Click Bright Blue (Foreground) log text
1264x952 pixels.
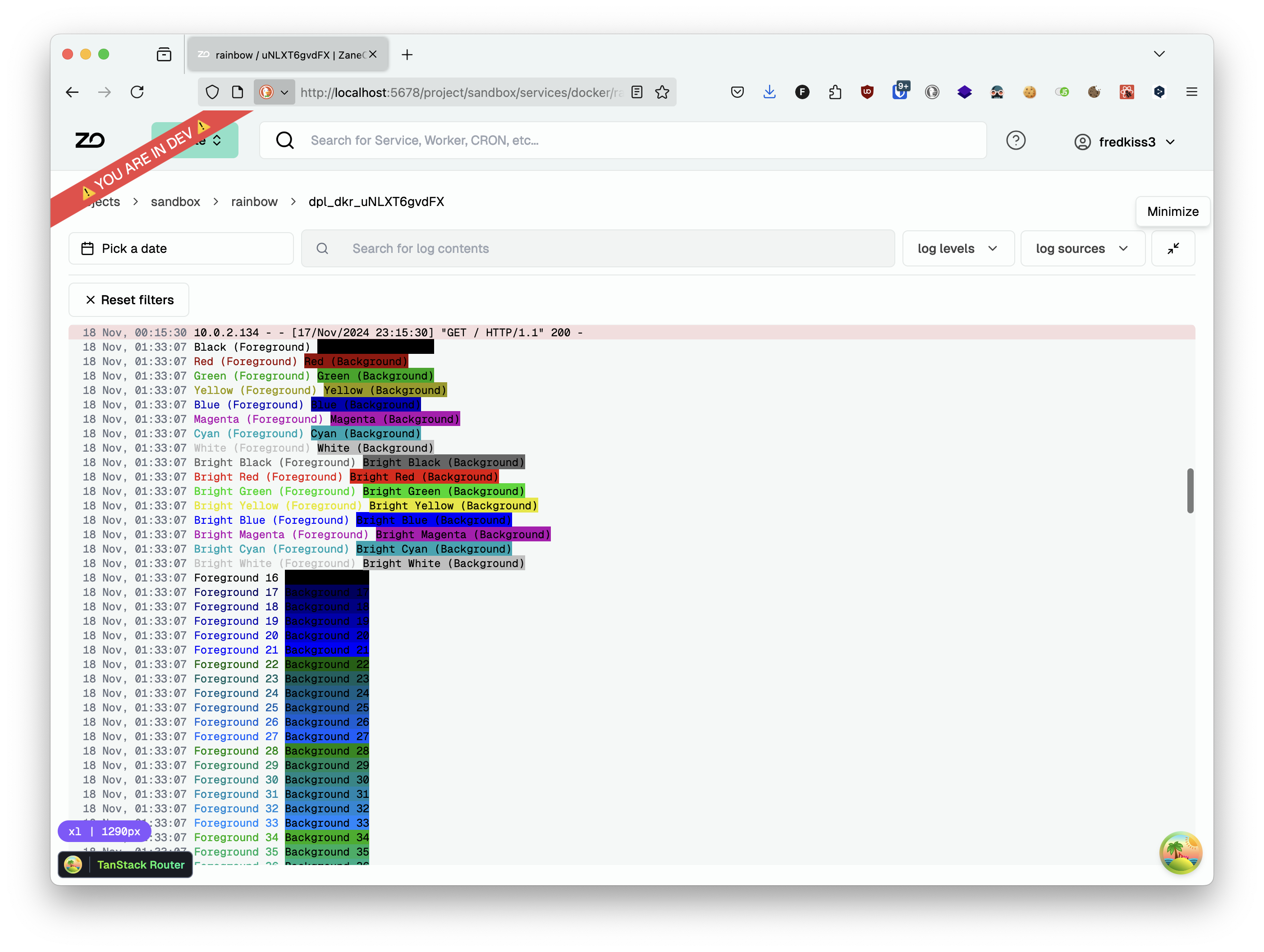pos(271,520)
